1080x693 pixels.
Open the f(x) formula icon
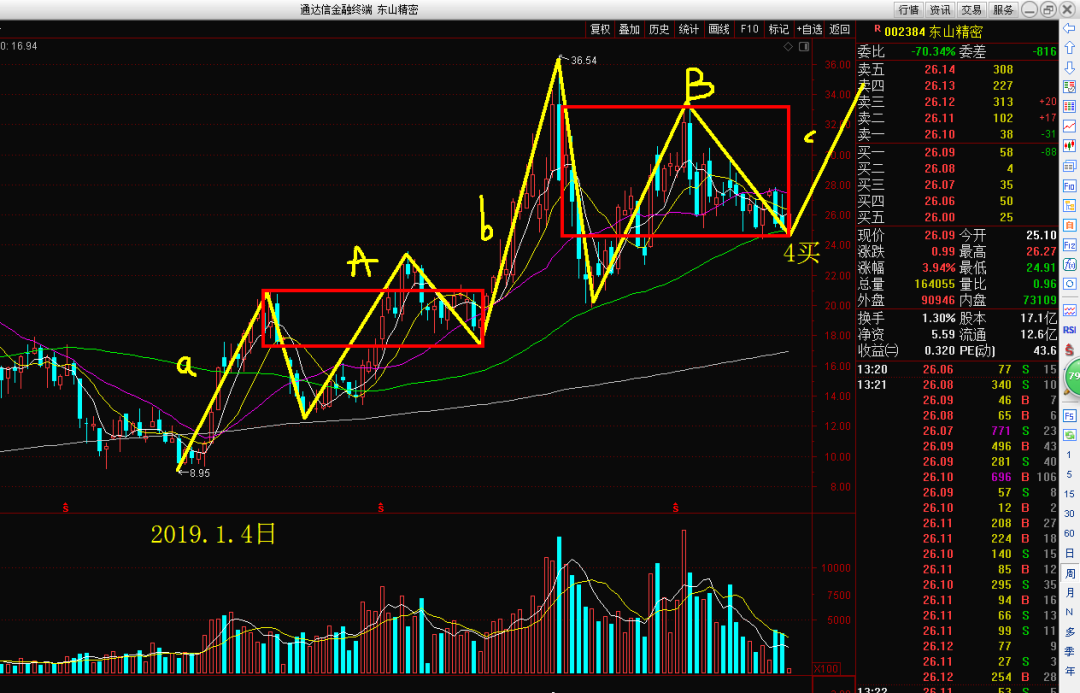(1070, 265)
